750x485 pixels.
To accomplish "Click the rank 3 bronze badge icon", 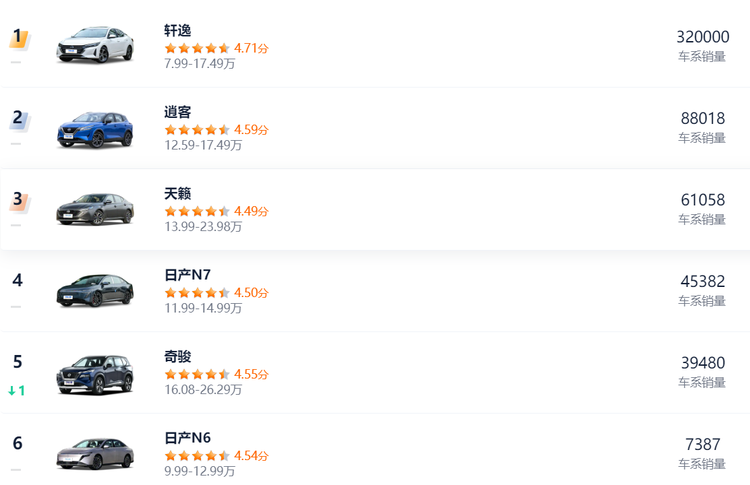I will click(18, 200).
